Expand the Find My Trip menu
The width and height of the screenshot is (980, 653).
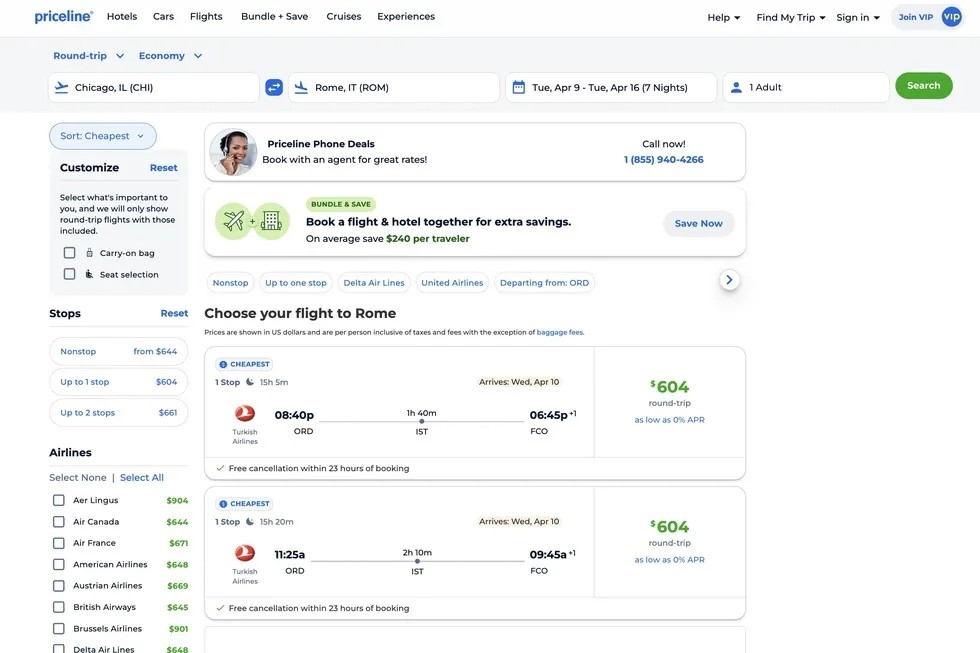coord(791,17)
